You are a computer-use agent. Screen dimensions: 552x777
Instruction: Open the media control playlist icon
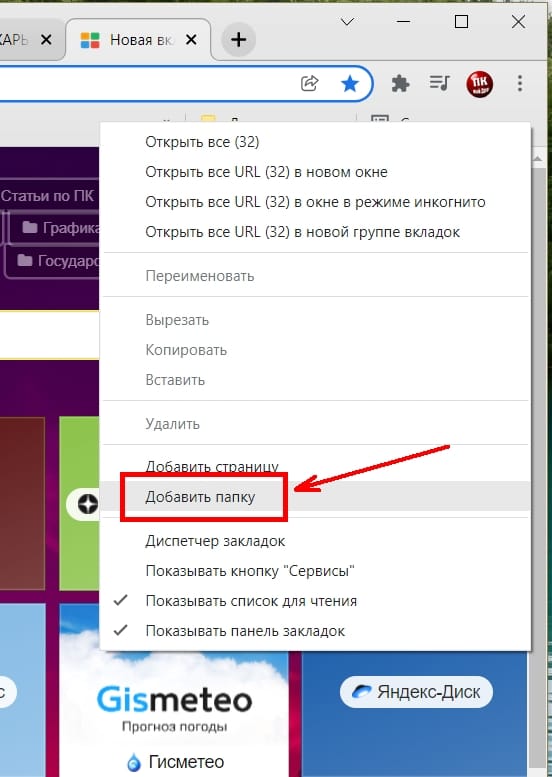tap(439, 83)
